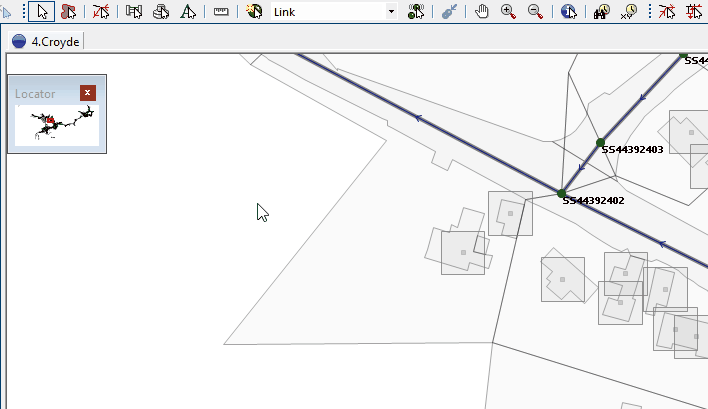
Task: Select the downstream trace tool
Action: click(694, 12)
